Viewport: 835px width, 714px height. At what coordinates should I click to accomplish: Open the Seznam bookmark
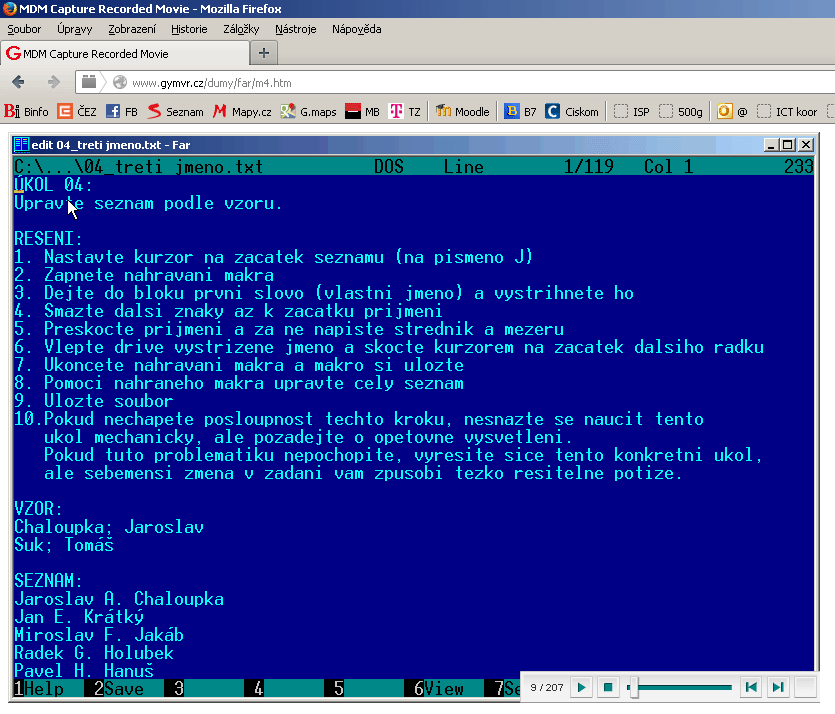[x=176, y=112]
